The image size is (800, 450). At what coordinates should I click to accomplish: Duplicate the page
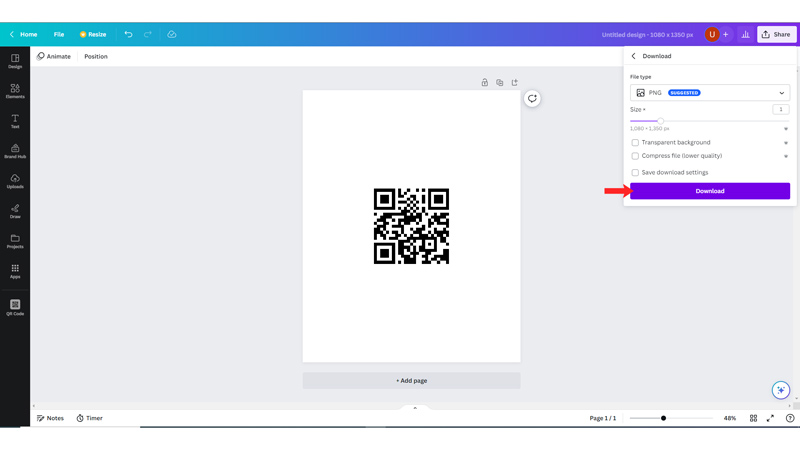(x=499, y=82)
